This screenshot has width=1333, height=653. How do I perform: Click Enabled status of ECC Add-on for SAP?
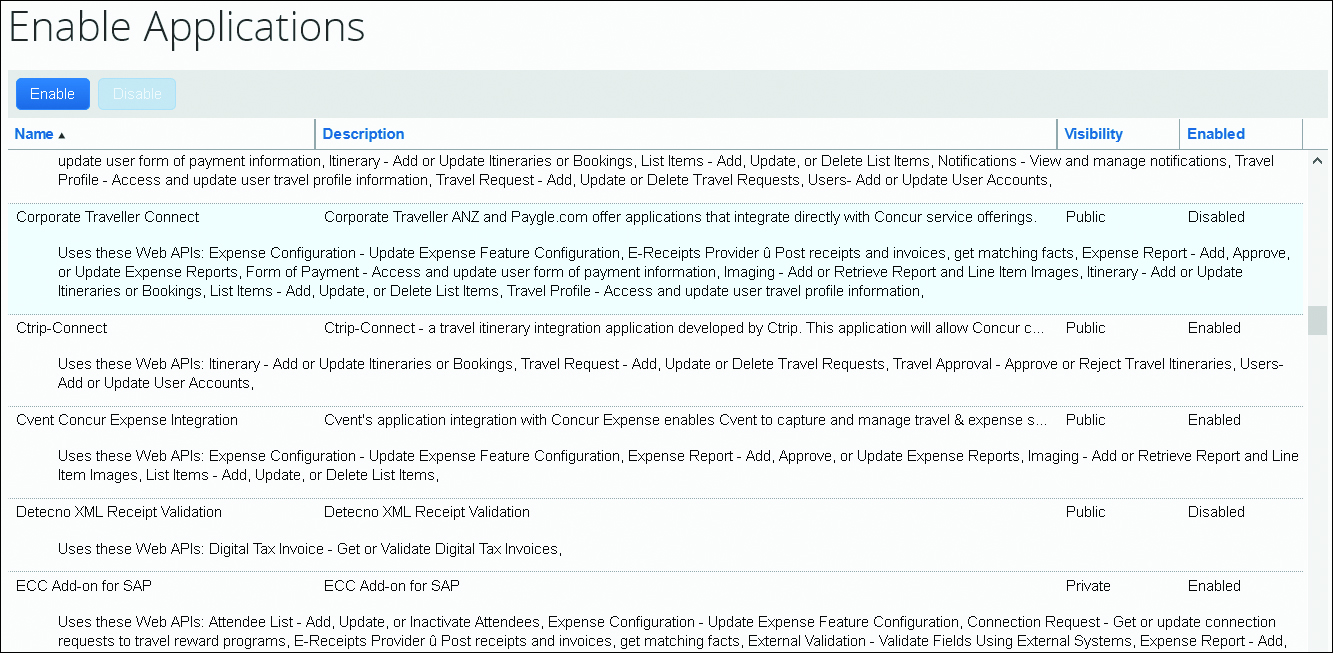pos(1214,586)
